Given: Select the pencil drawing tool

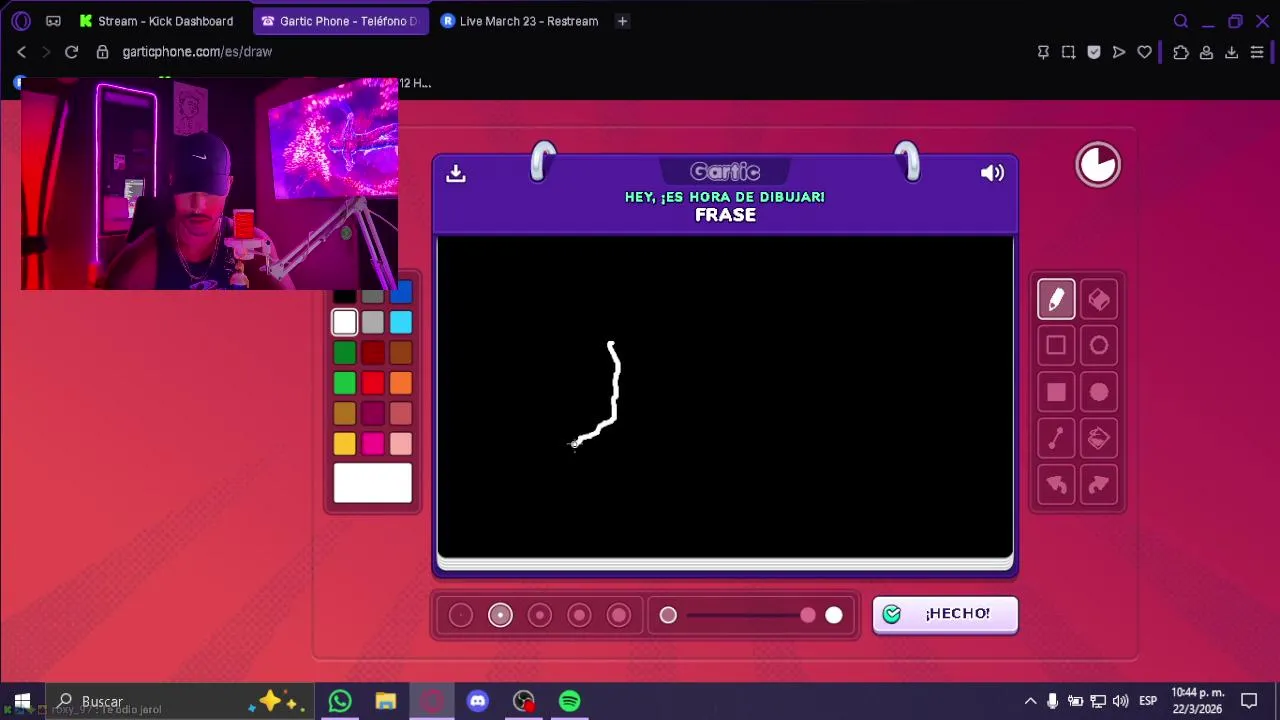Looking at the screenshot, I should coord(1056,299).
